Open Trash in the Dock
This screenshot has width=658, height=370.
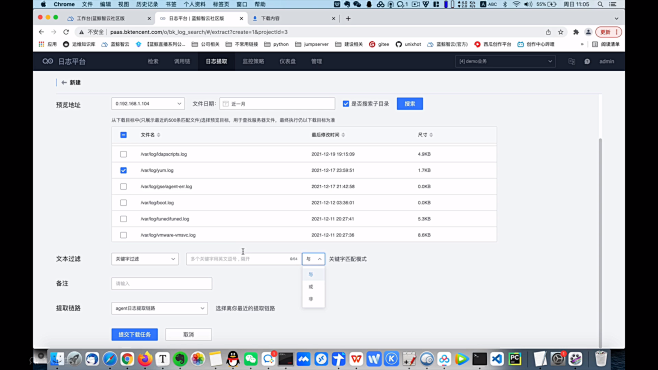pos(601,359)
